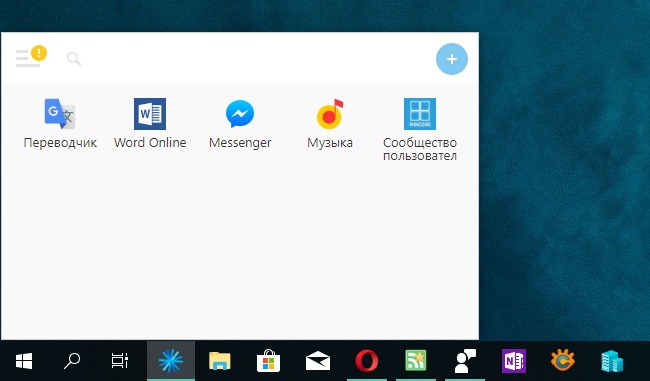Click the Переводчик label text
The height and width of the screenshot is (381, 650).
(x=60, y=143)
